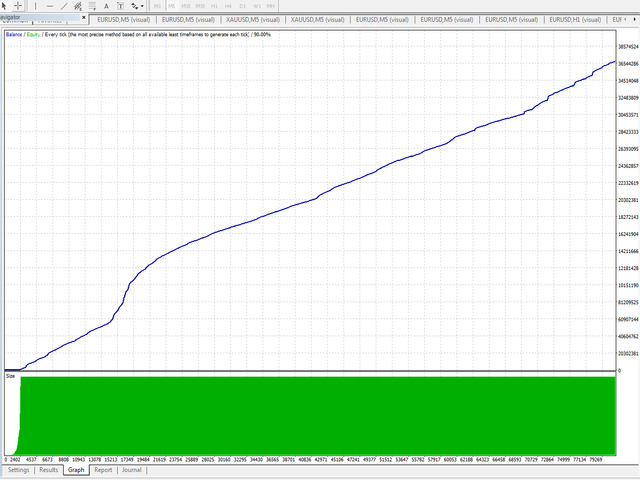The height and width of the screenshot is (480, 640).
Task: Select the text label tool
Action: pyautogui.click(x=120, y=6)
